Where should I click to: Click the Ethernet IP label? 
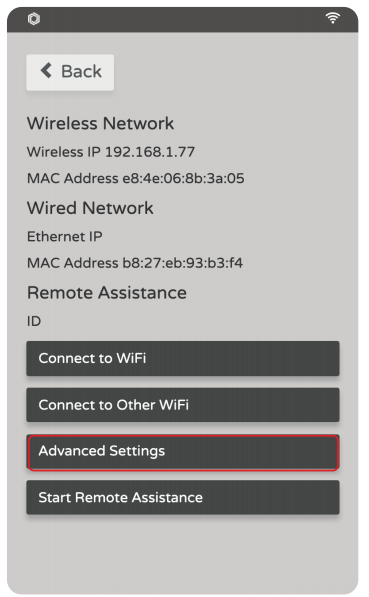(x=65, y=236)
